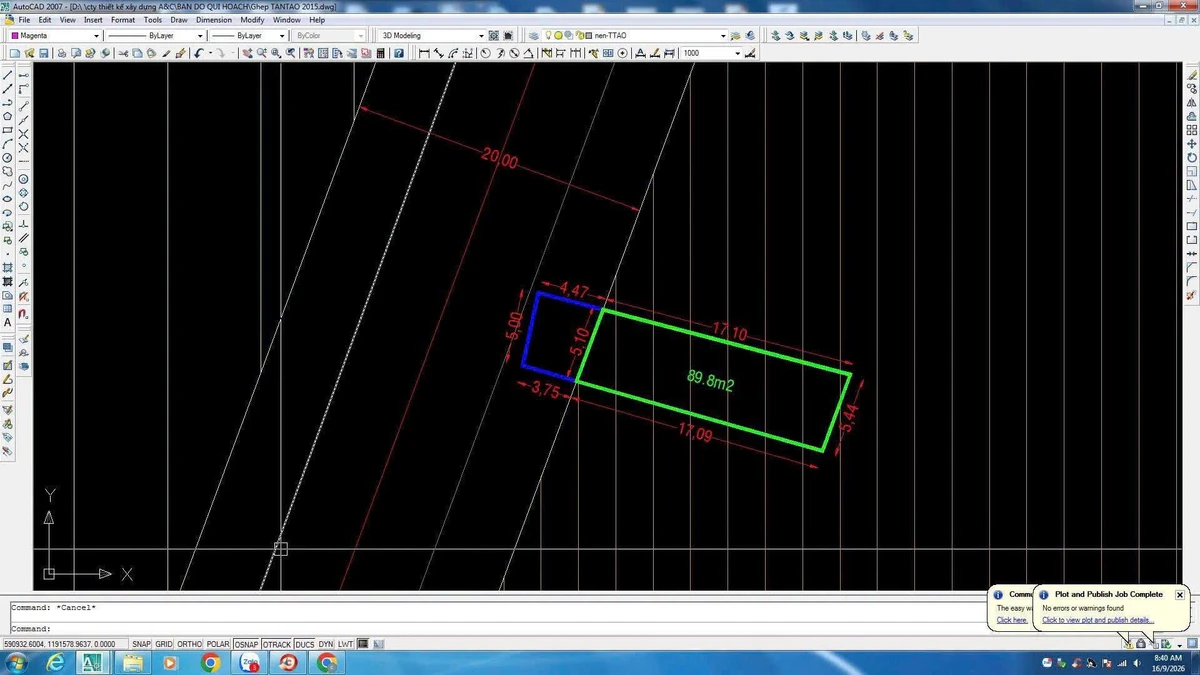This screenshot has width=1200, height=675.
Task: Select the Line tool in Draw toolbar
Action: click(8, 75)
